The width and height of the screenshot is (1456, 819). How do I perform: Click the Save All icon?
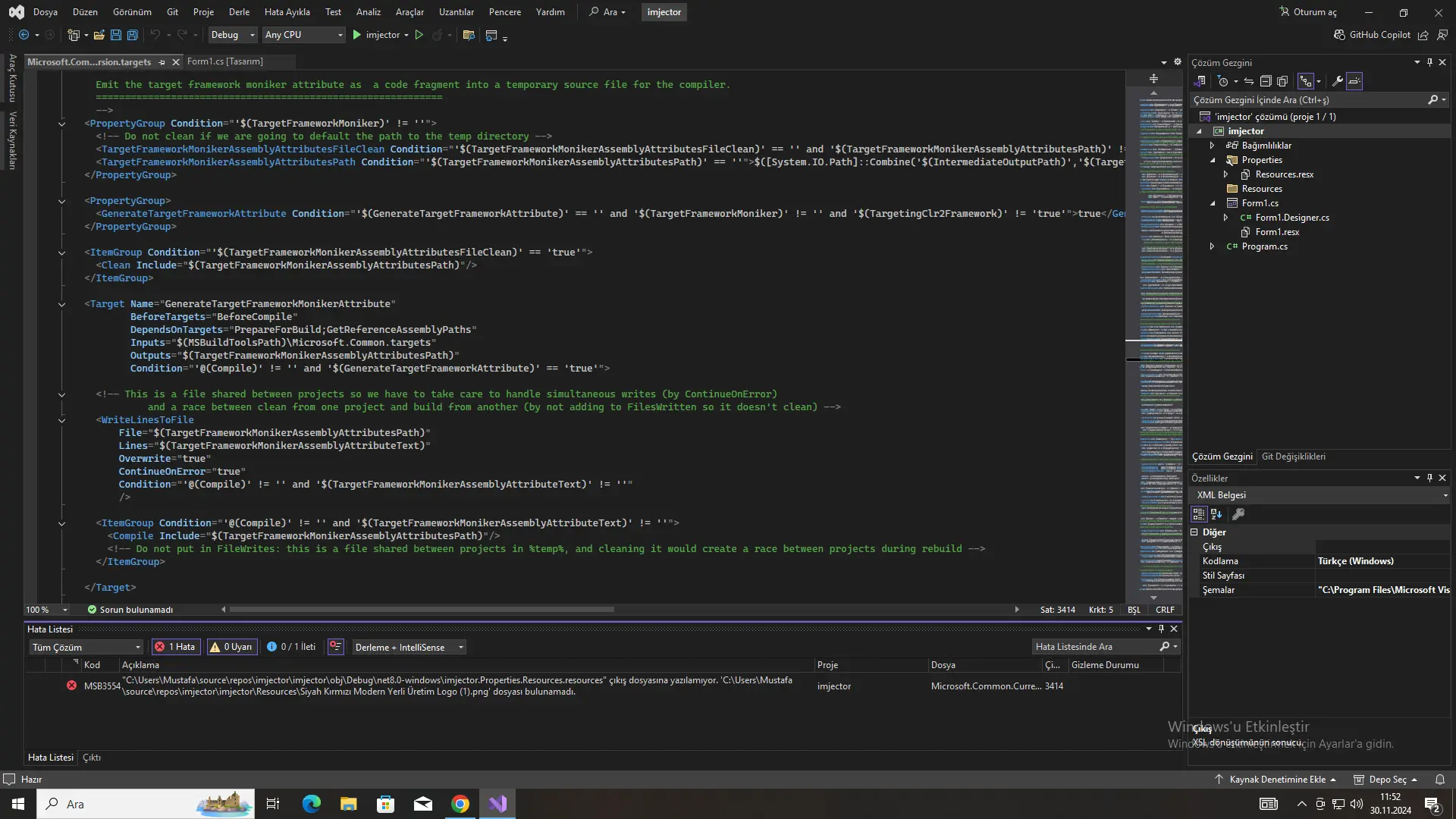(x=133, y=35)
